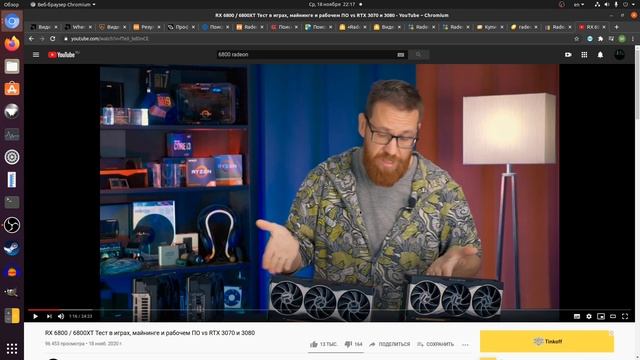Click Обзор activities button

click(11, 4)
